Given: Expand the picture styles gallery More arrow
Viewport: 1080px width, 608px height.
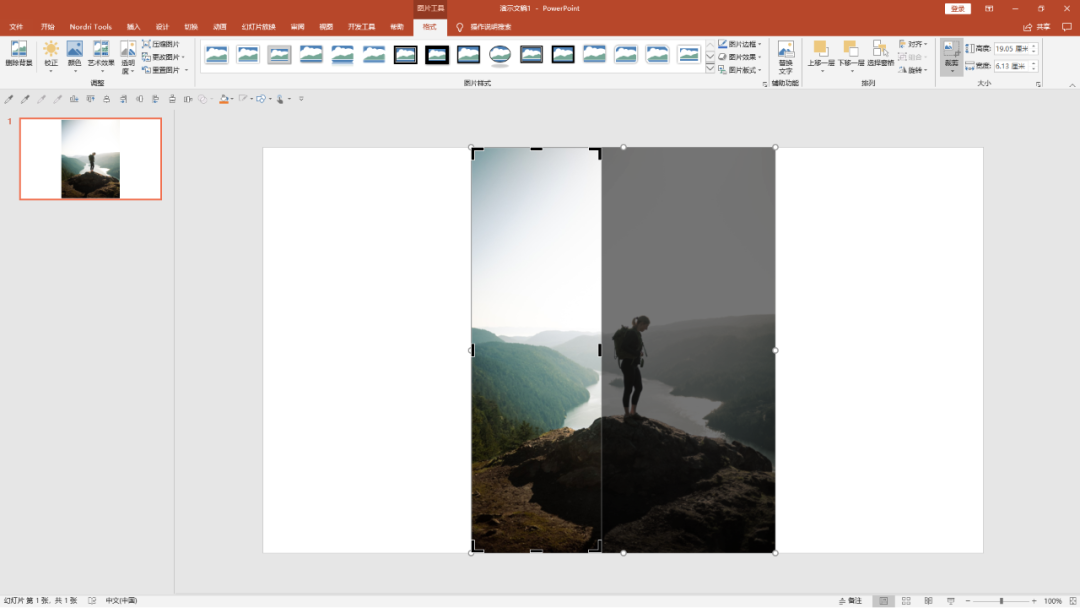Looking at the screenshot, I should pyautogui.click(x=710, y=69).
